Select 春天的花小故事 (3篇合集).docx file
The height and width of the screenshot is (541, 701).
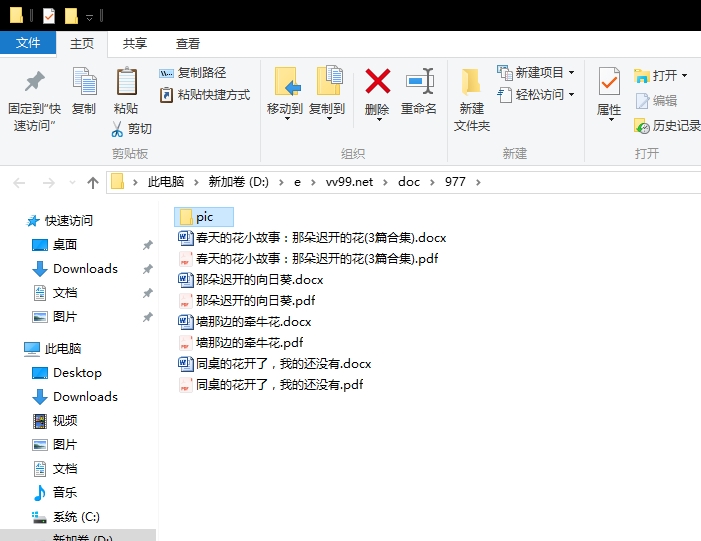point(312,237)
